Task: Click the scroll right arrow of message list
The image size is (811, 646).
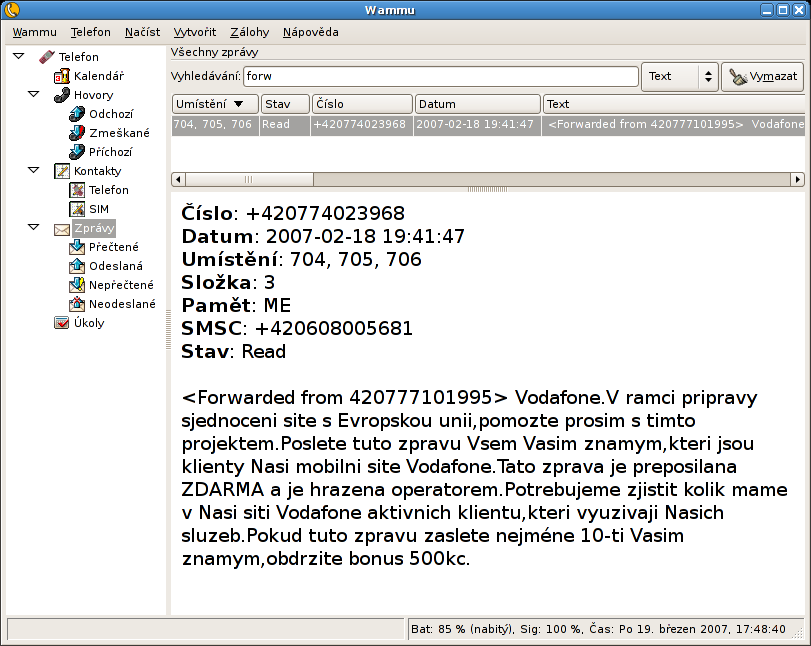Action: click(x=797, y=179)
